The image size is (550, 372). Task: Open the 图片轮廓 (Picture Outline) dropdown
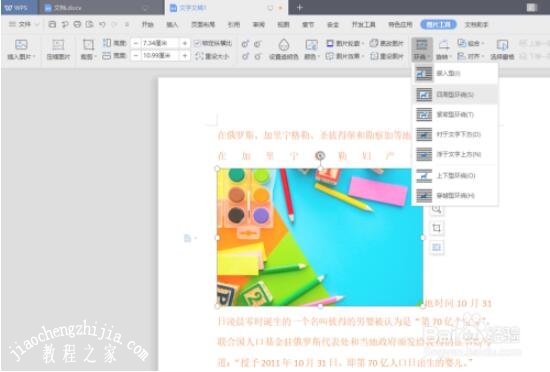pos(345,43)
